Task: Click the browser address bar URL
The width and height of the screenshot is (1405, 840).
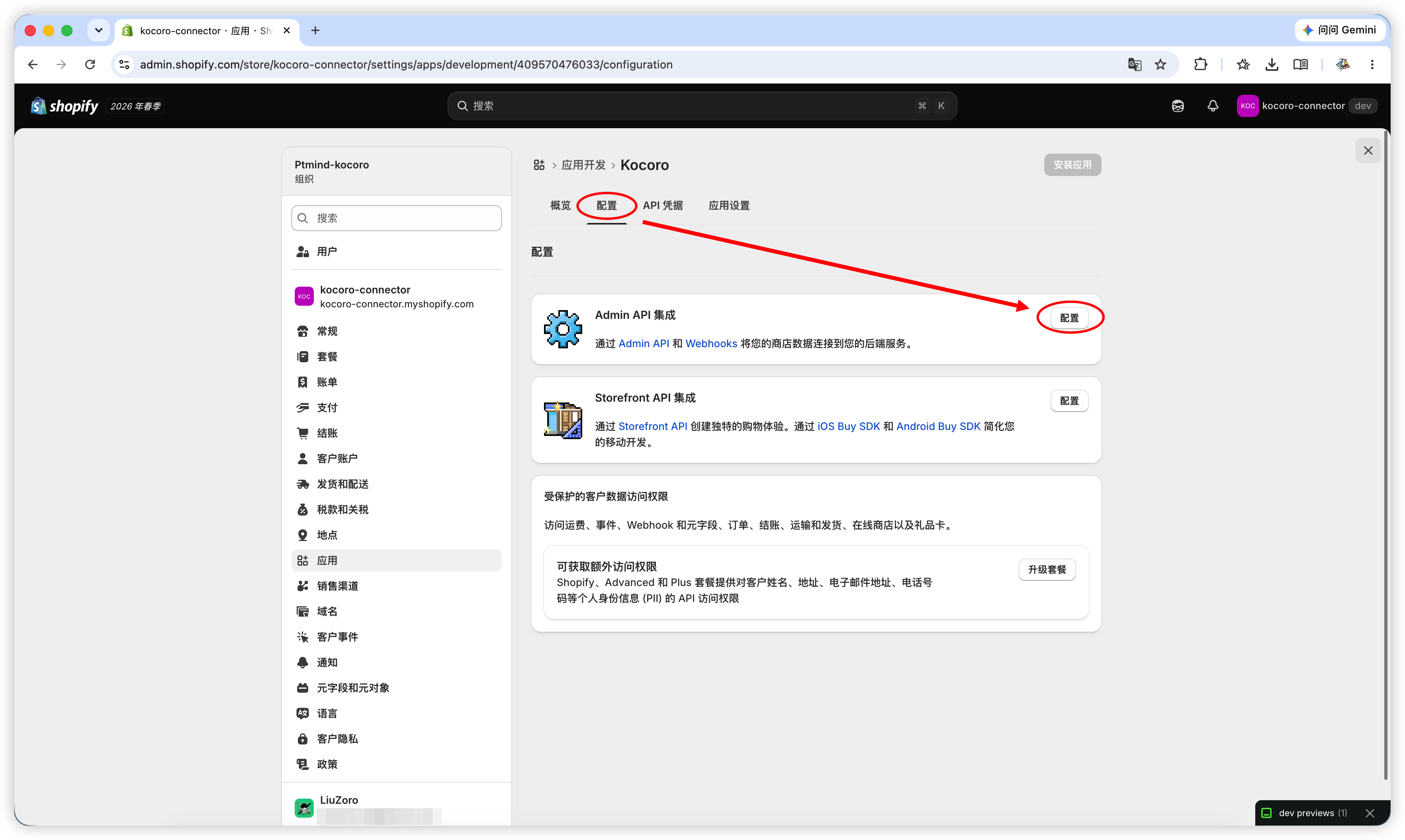Action: (x=406, y=64)
